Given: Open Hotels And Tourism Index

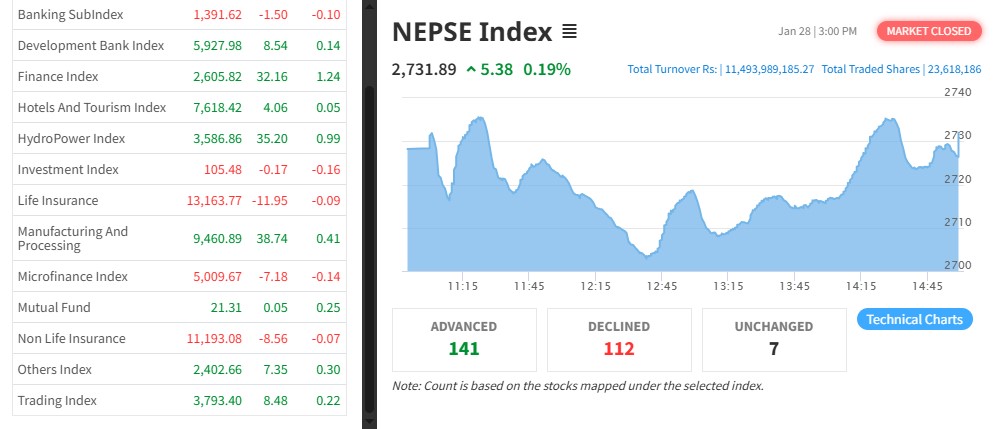Looking at the screenshot, I should click(91, 108).
